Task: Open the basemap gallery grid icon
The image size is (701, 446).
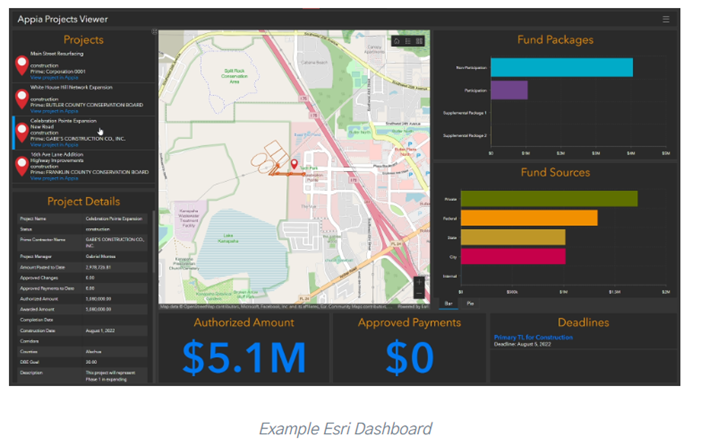Action: click(420, 41)
